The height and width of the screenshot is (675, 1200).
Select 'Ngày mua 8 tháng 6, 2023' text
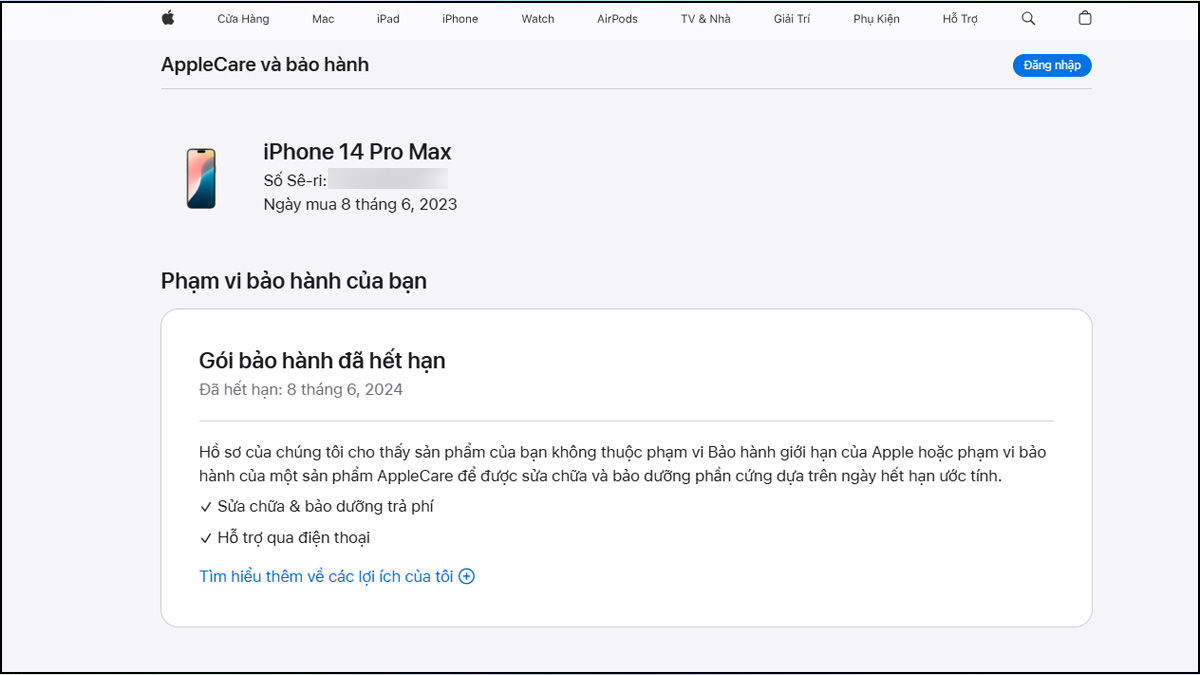(x=360, y=204)
